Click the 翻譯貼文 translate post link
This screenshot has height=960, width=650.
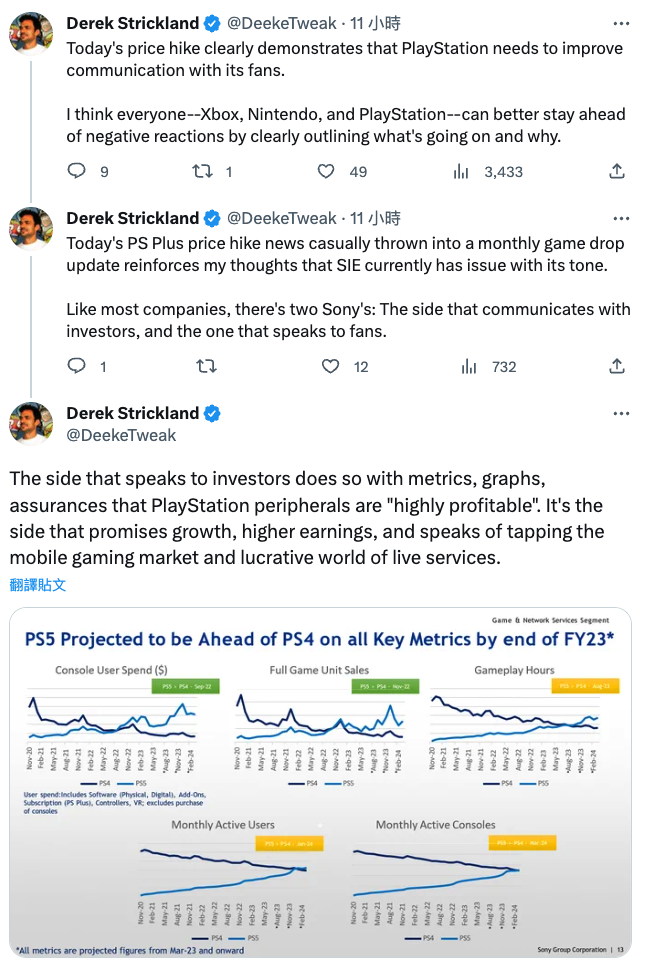point(37,585)
